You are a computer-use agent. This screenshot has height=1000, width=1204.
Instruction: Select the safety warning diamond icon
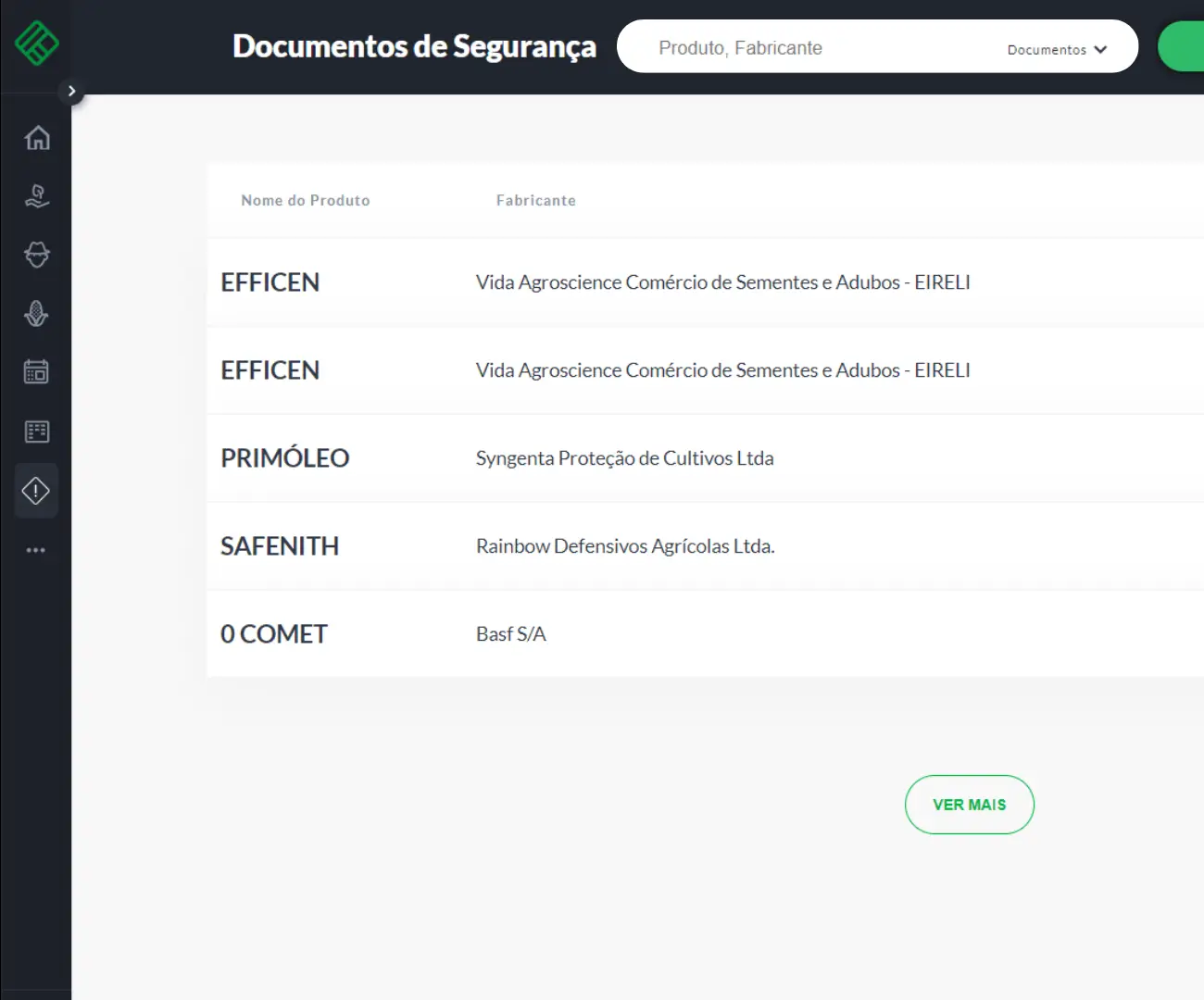coord(36,491)
